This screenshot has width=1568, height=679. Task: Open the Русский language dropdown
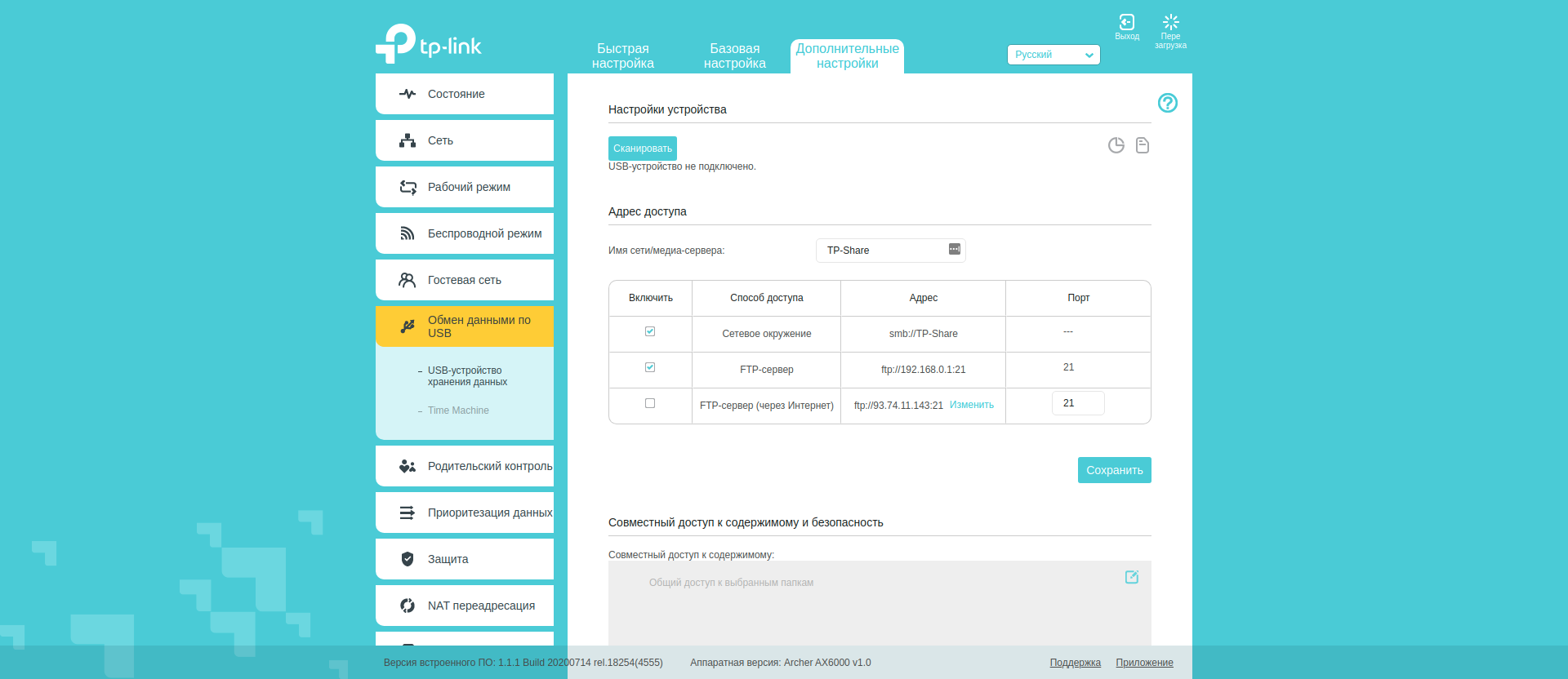click(x=1053, y=55)
